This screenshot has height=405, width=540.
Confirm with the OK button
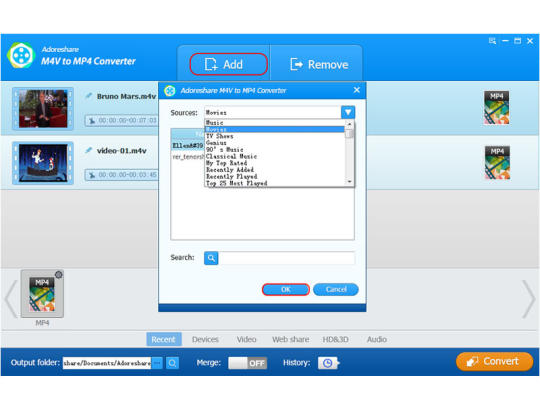pos(285,290)
